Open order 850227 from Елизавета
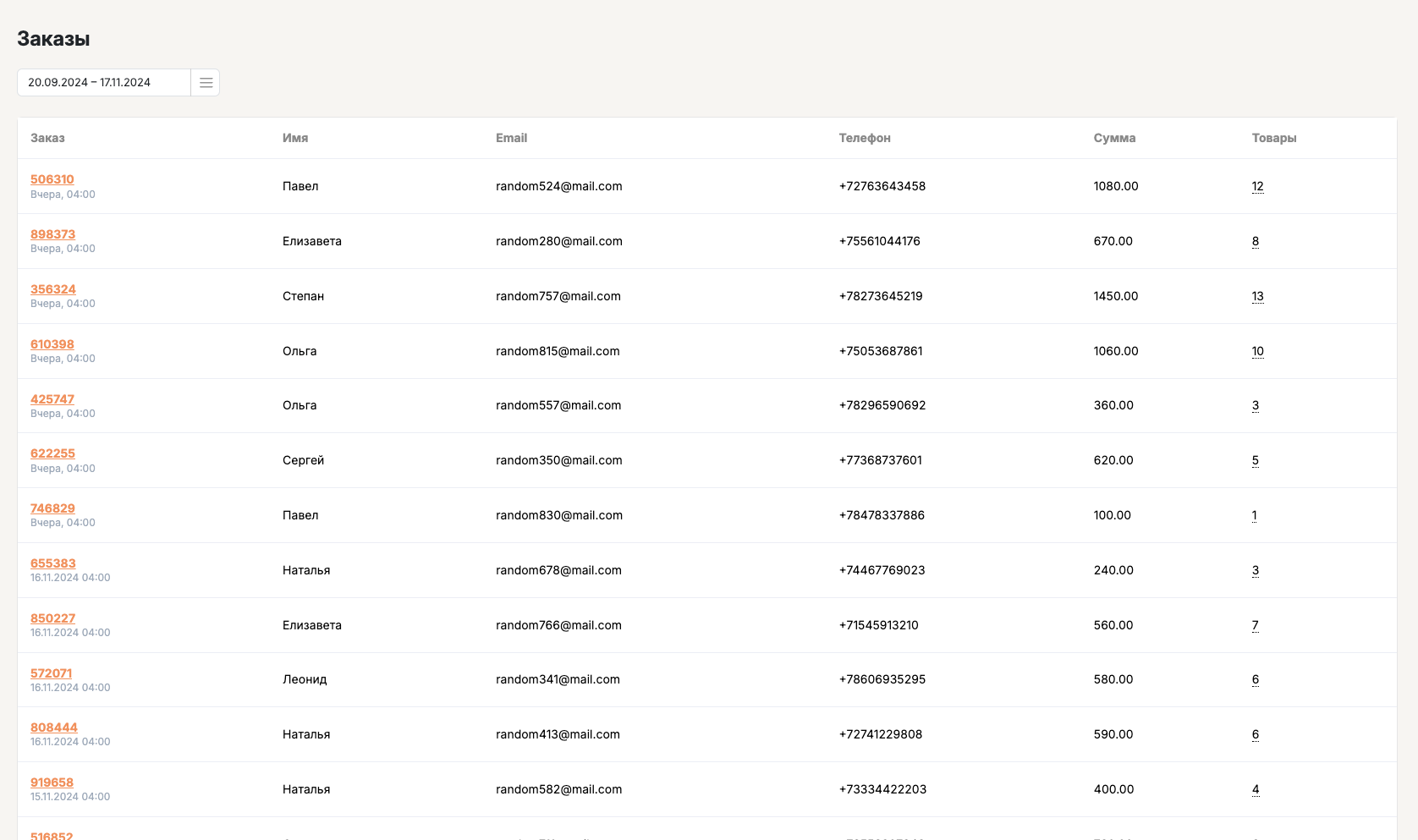 (52, 618)
